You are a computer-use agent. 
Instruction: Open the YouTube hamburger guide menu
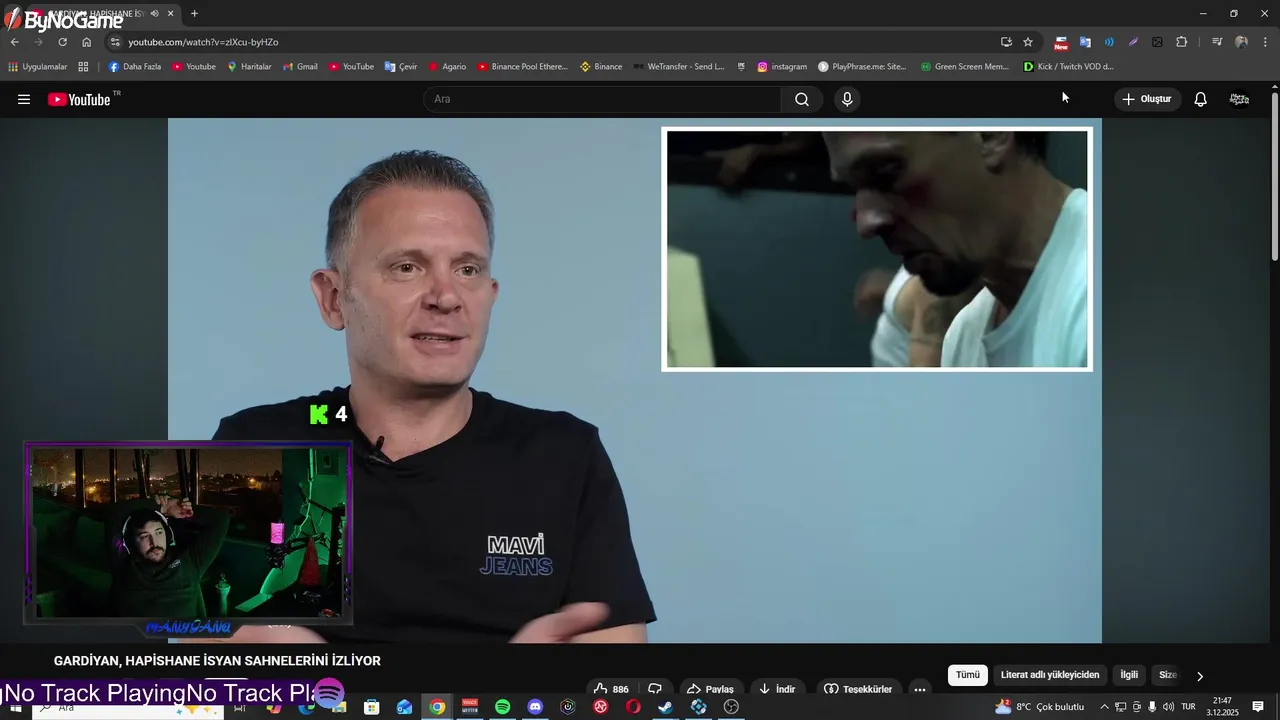(x=24, y=99)
